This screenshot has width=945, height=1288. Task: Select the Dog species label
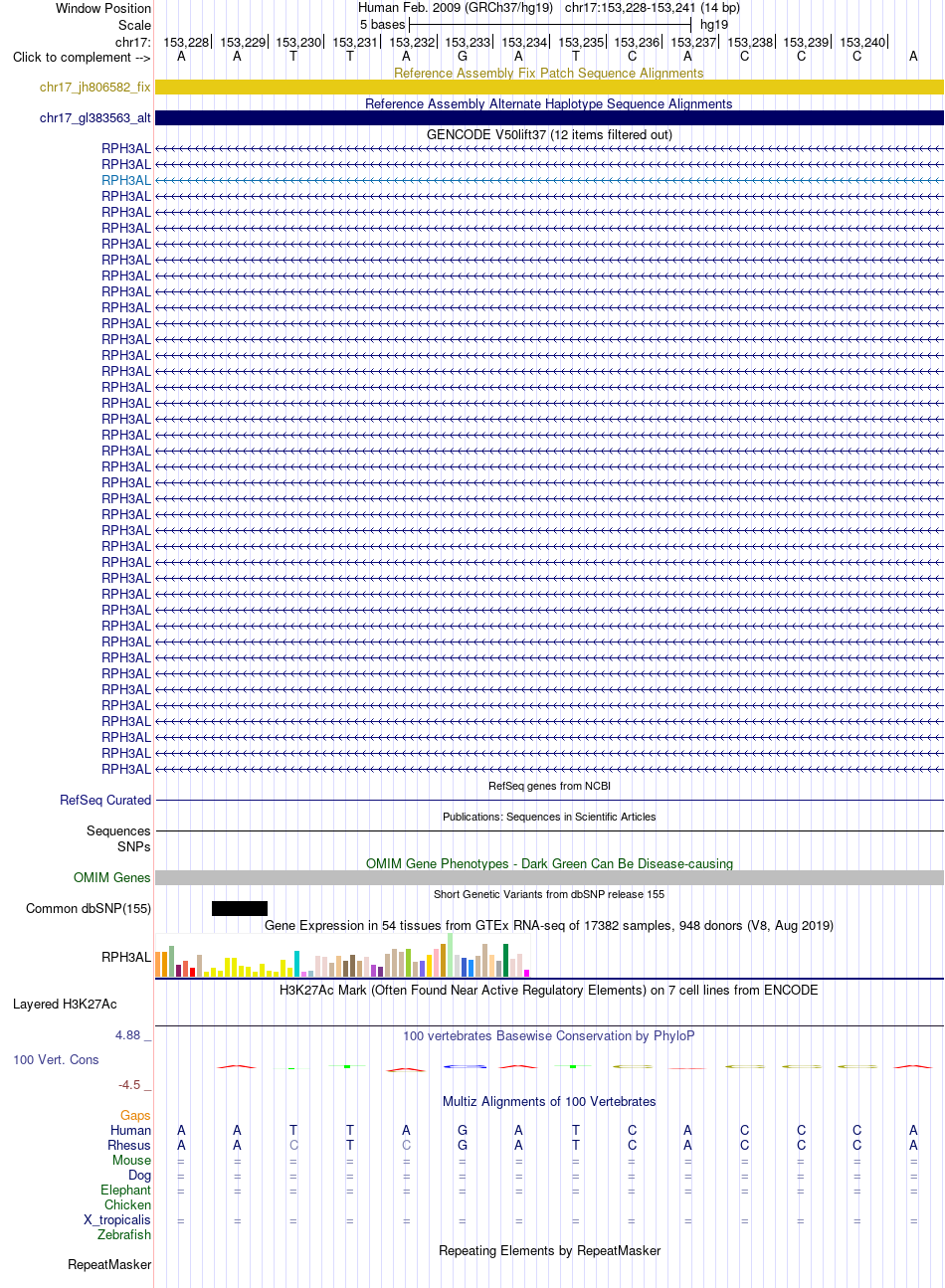(x=139, y=1175)
